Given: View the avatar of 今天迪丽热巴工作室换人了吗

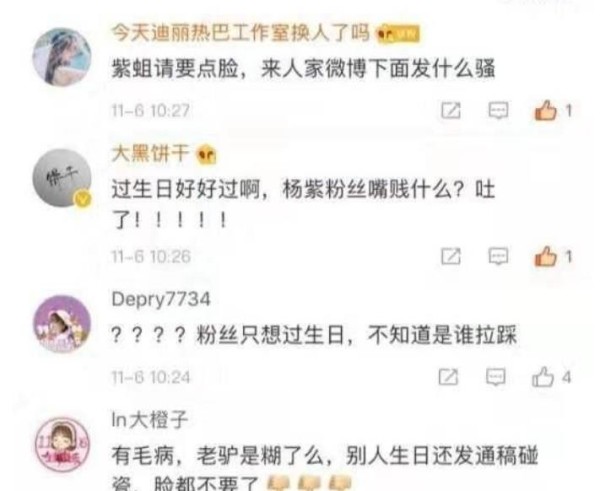Looking at the screenshot, I should pos(62,57).
